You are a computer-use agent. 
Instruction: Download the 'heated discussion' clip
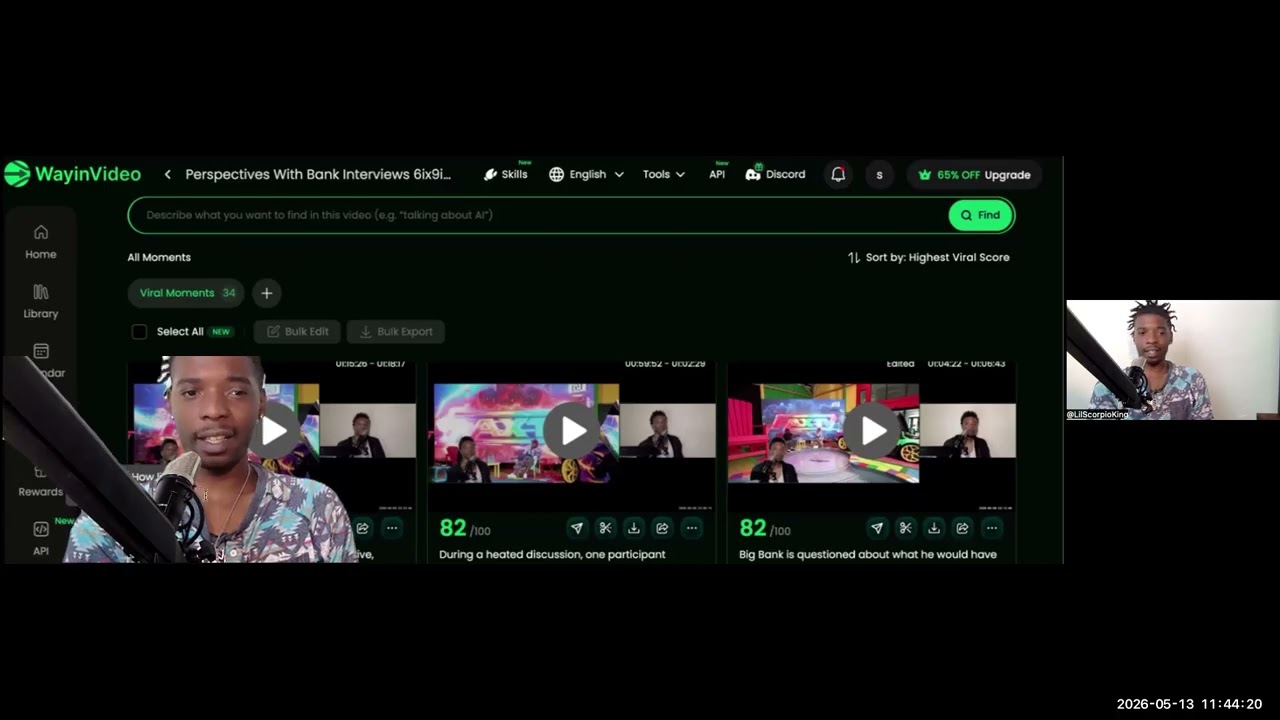(633, 528)
